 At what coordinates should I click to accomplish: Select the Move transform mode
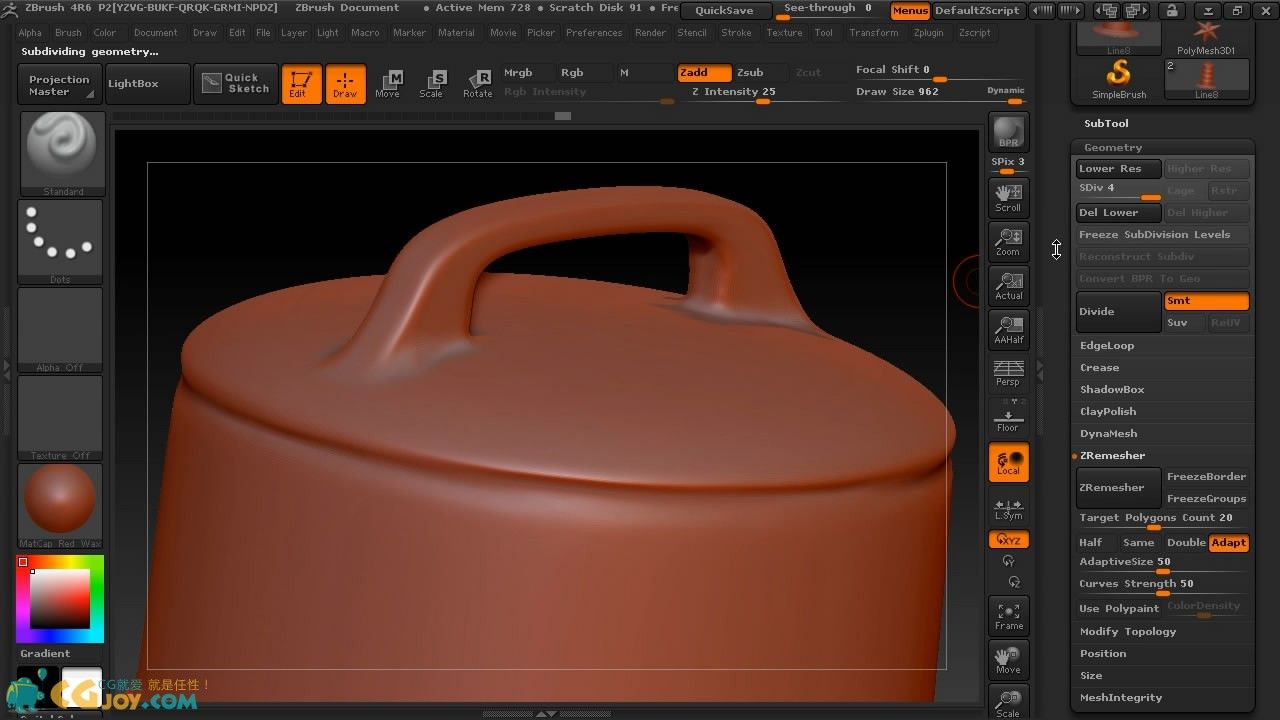(x=388, y=84)
